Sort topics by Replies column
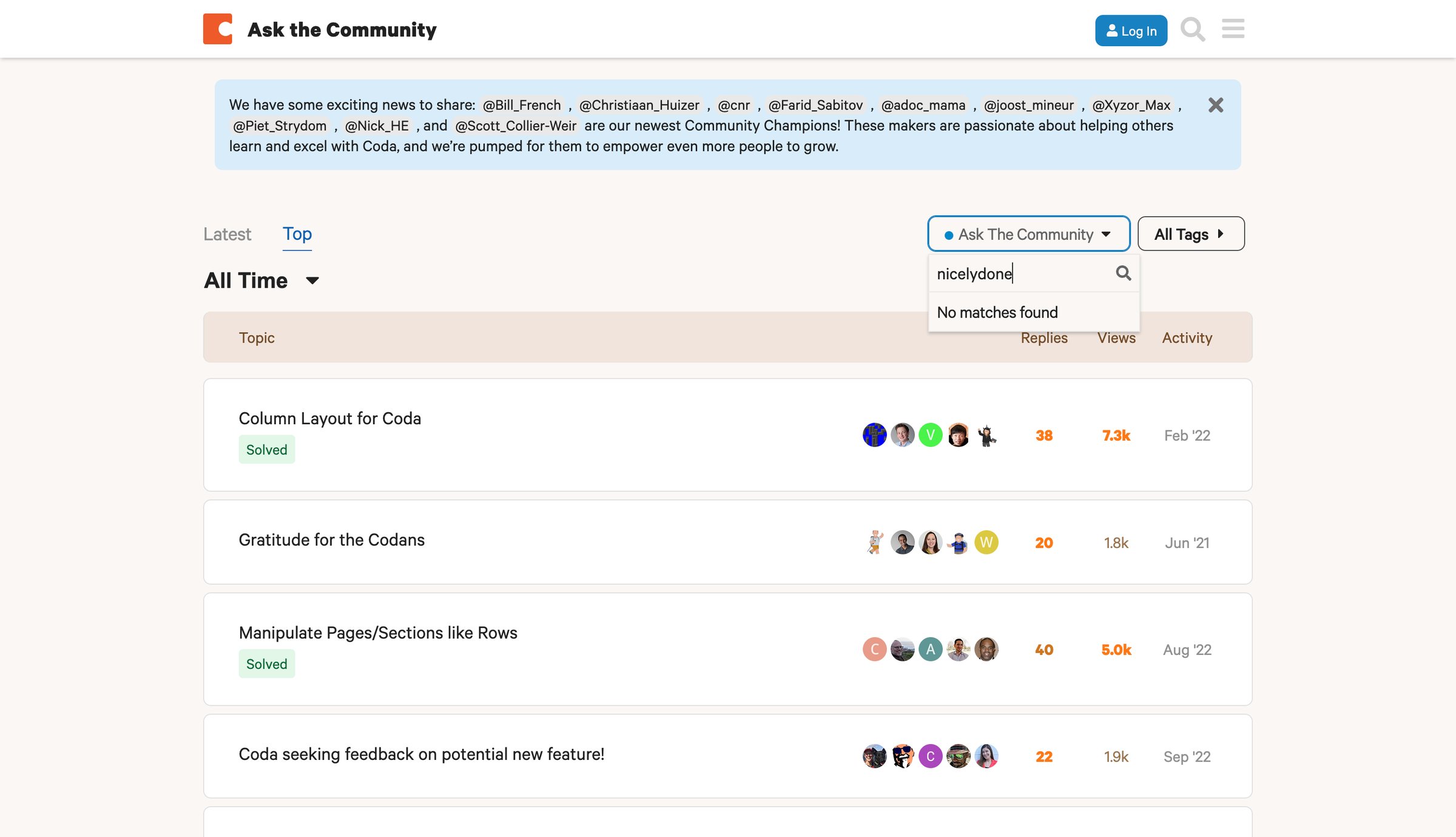The width and height of the screenshot is (1456, 837). pos(1044,338)
